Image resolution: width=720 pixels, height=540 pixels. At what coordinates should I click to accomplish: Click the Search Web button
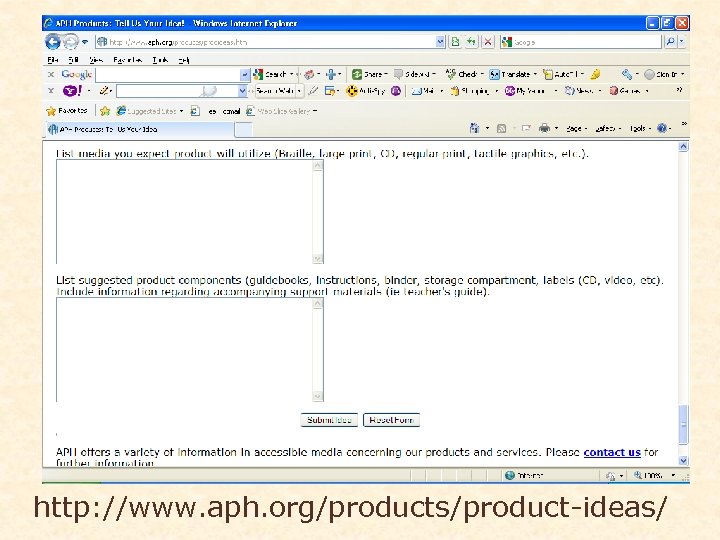point(275,91)
